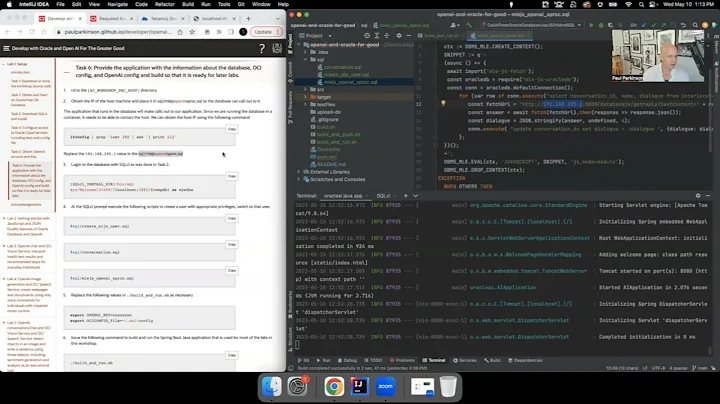This screenshot has height=404, width=720.
Task: Bookmark this page with the star icon
Action: (192, 32)
